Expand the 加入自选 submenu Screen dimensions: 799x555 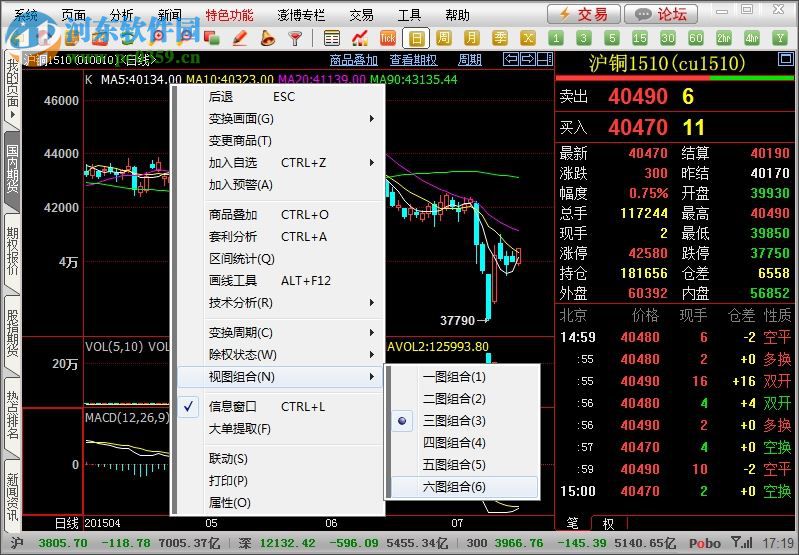[280, 163]
